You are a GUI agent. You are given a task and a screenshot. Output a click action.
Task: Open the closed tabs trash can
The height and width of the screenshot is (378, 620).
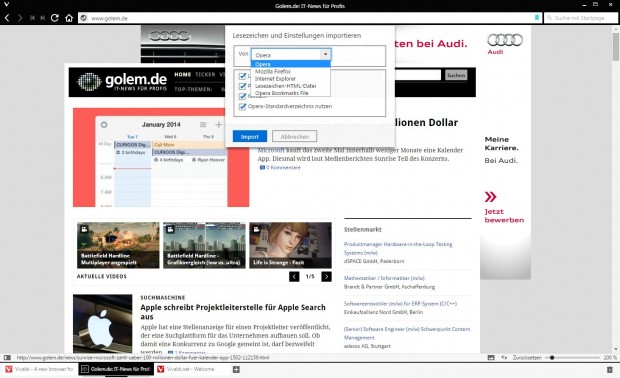point(609,370)
